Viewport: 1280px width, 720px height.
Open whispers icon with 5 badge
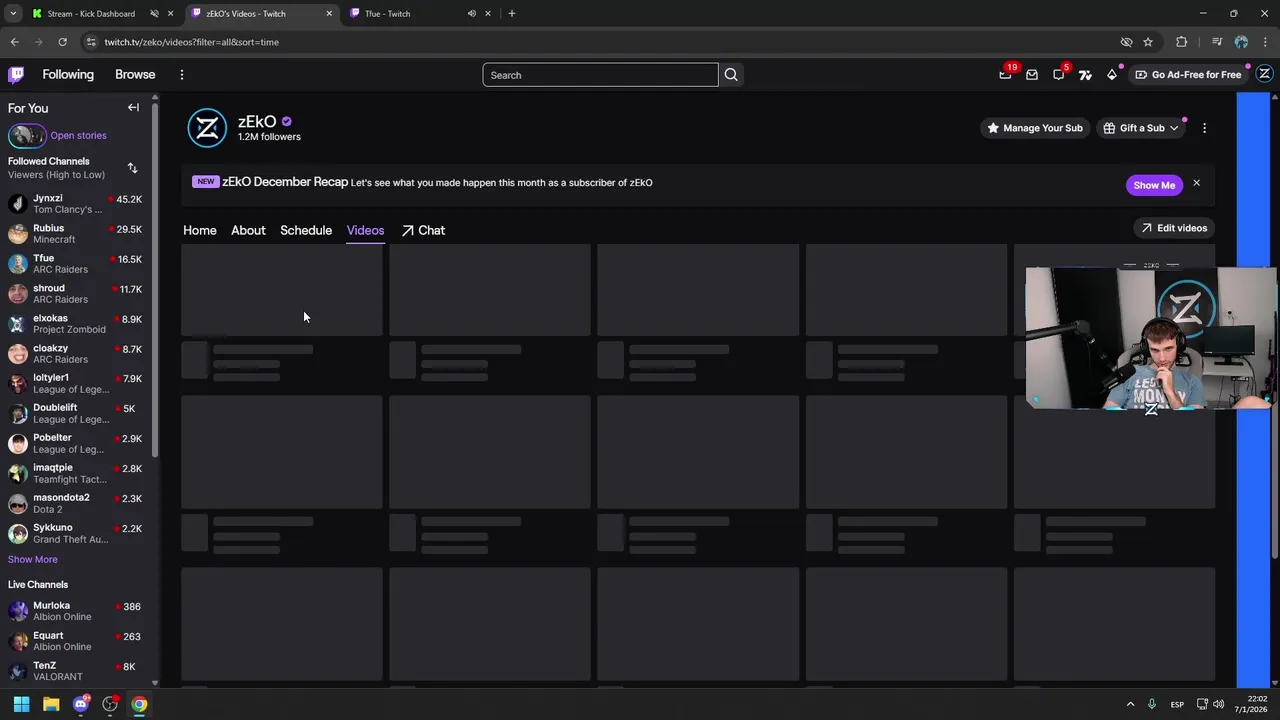[1059, 74]
